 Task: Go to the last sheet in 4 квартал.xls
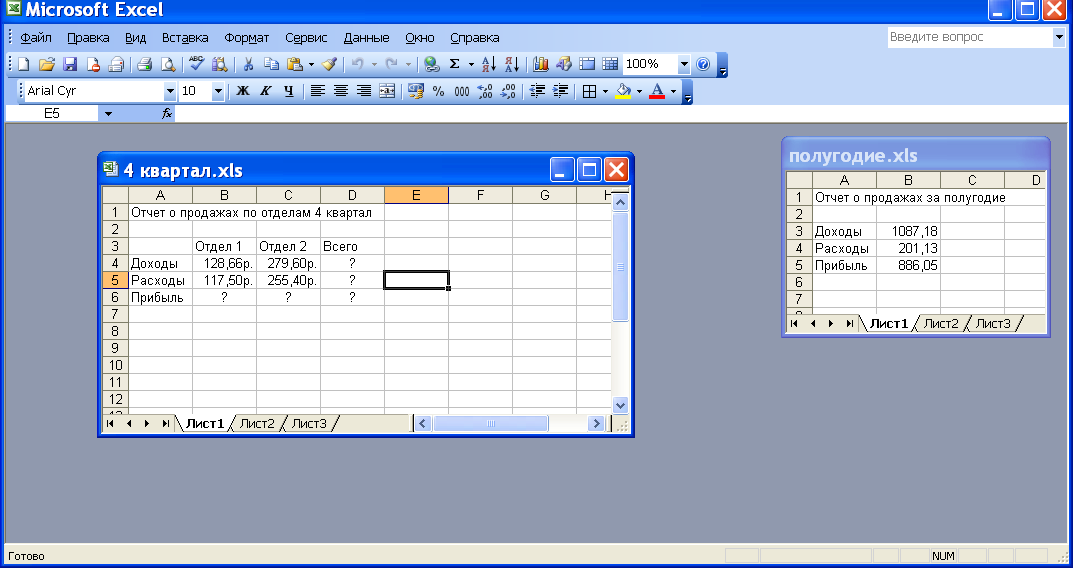165,424
